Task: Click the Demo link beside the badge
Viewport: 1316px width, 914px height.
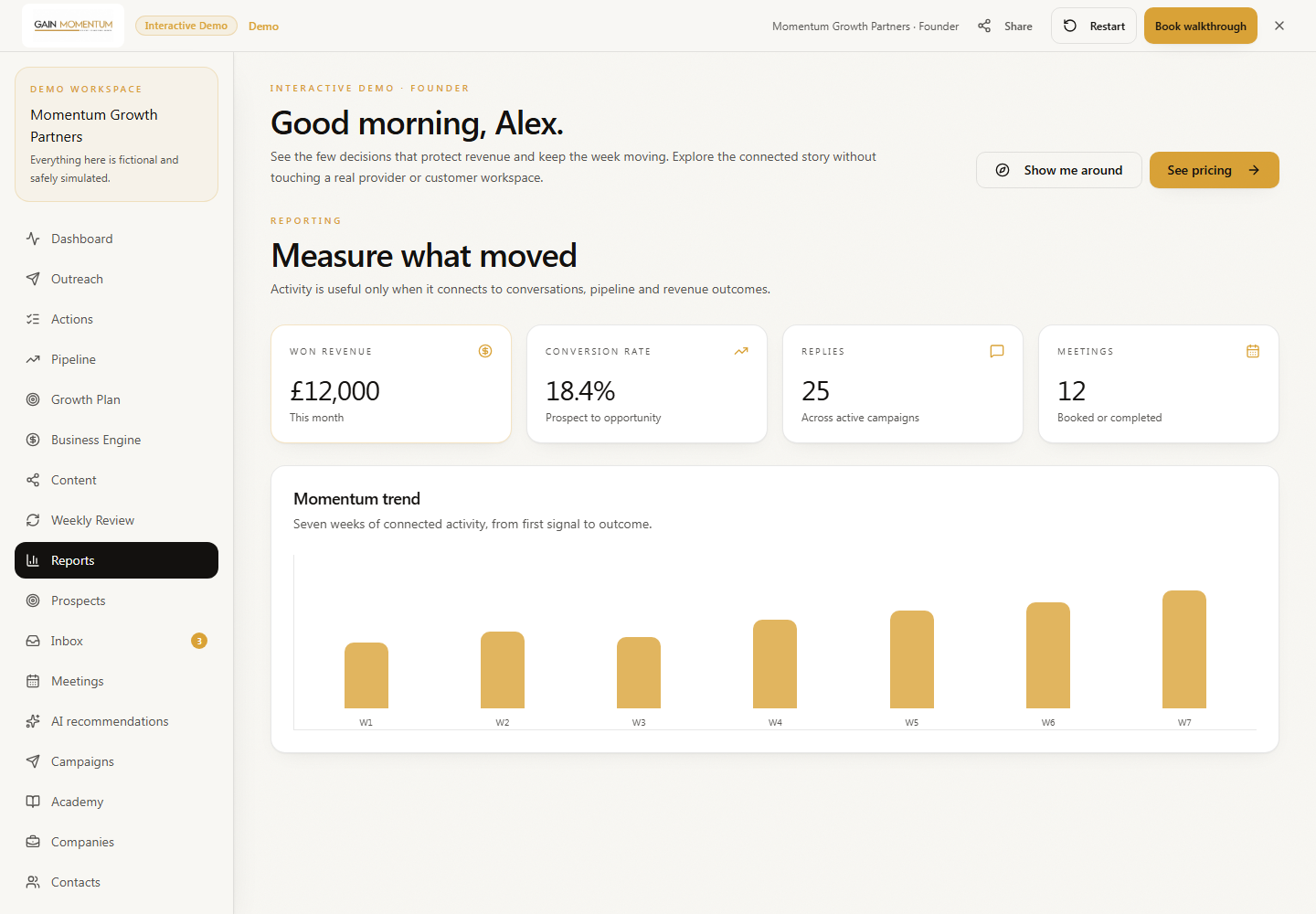Action: point(263,26)
